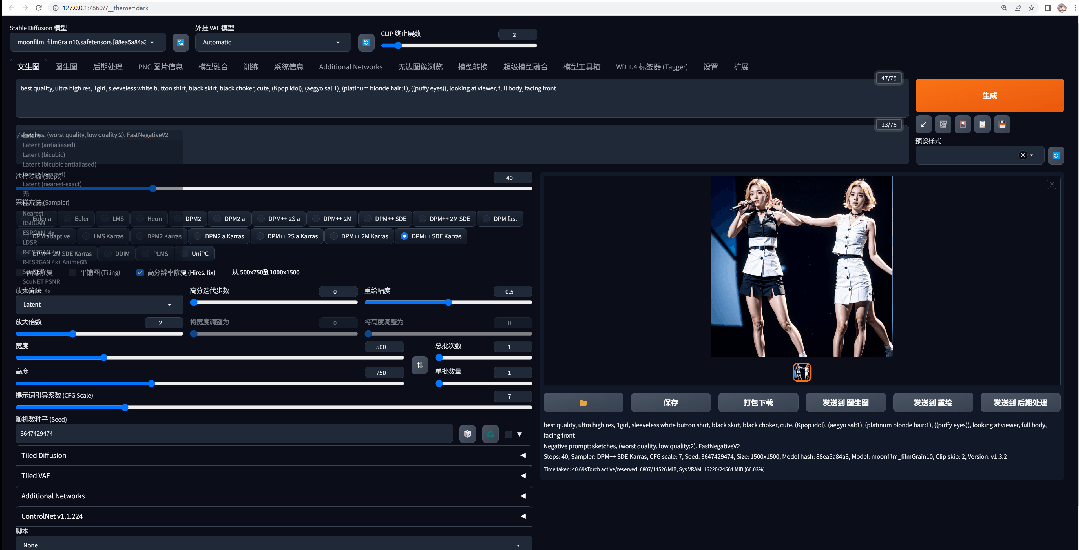The image size is (1079, 550).
Task: Disable the Hires. fix checkbox
Action: (140, 272)
